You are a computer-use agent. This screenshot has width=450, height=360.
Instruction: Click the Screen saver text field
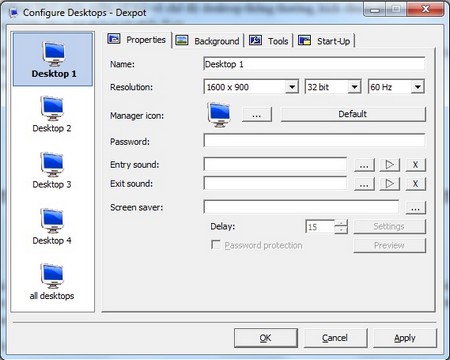pyautogui.click(x=301, y=207)
